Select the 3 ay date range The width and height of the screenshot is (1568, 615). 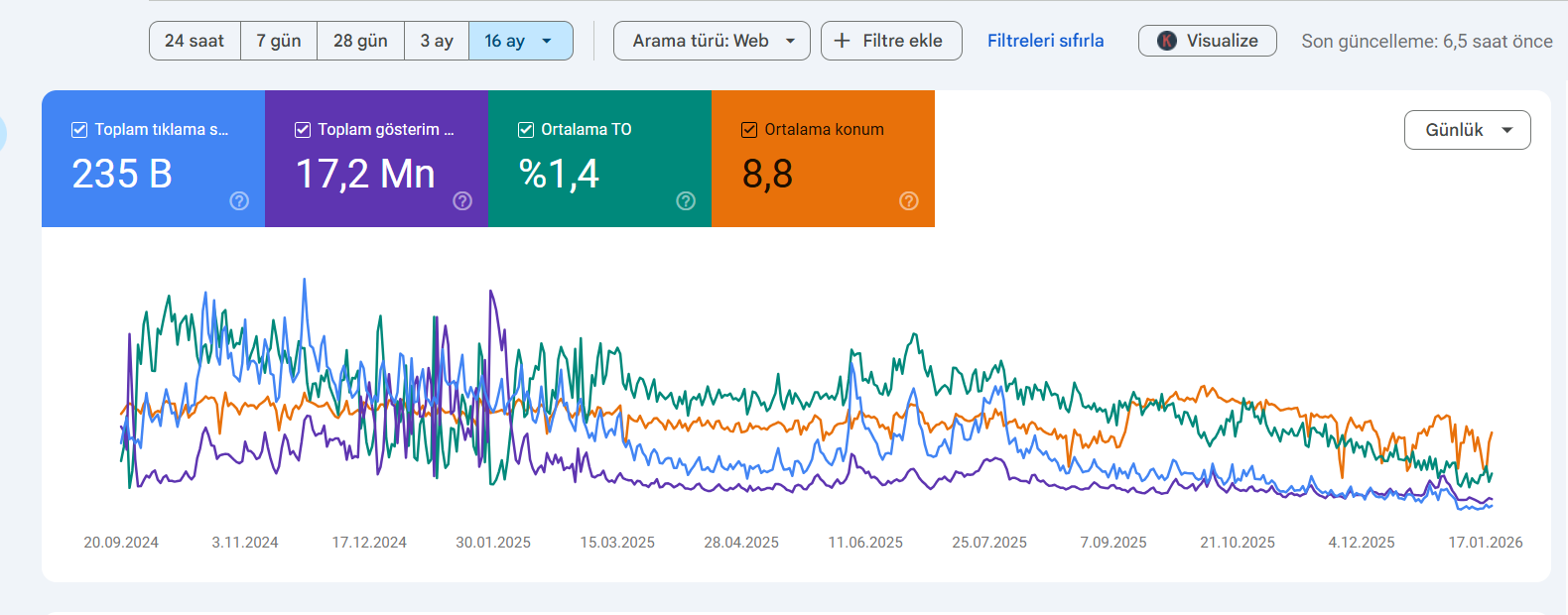click(x=437, y=41)
